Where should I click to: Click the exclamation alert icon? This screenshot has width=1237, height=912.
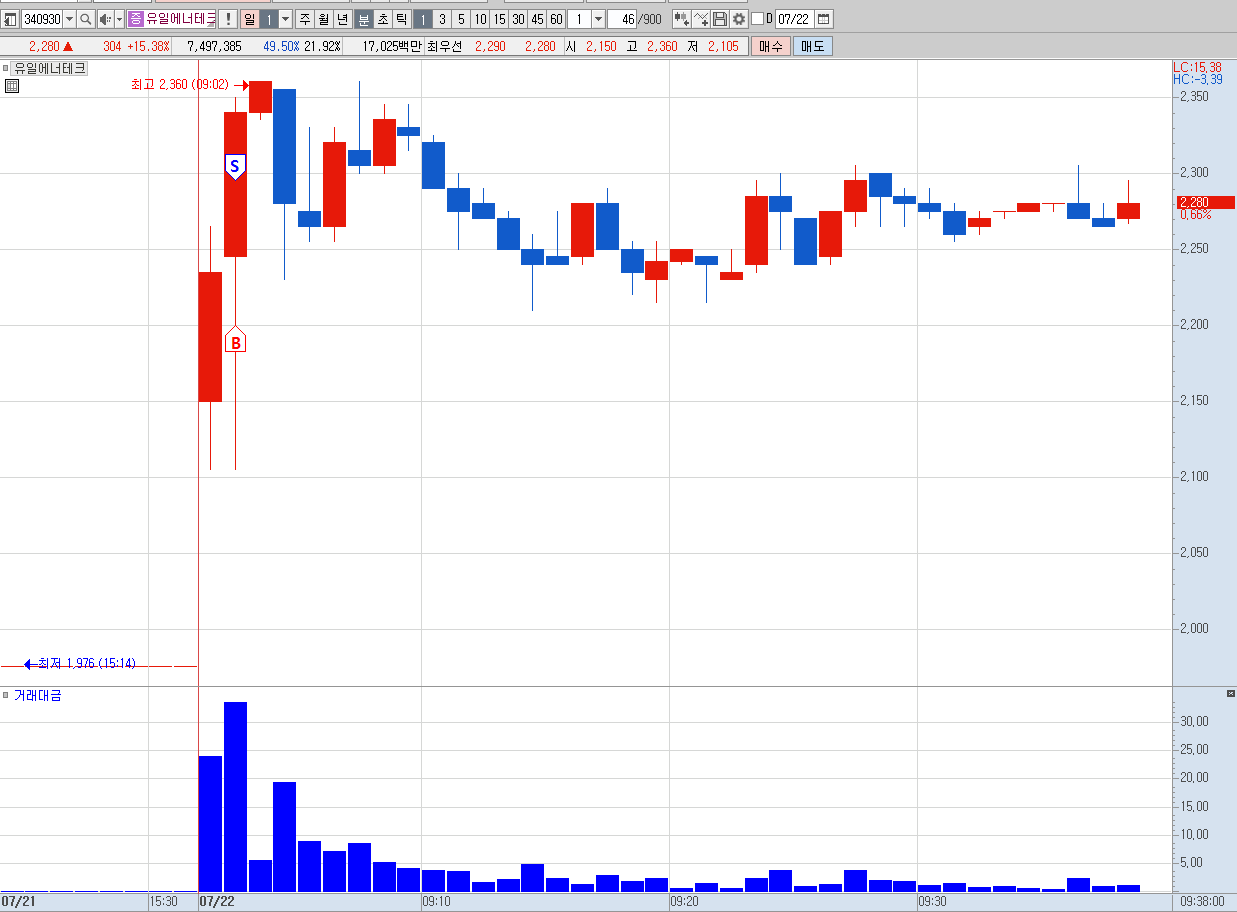228,19
